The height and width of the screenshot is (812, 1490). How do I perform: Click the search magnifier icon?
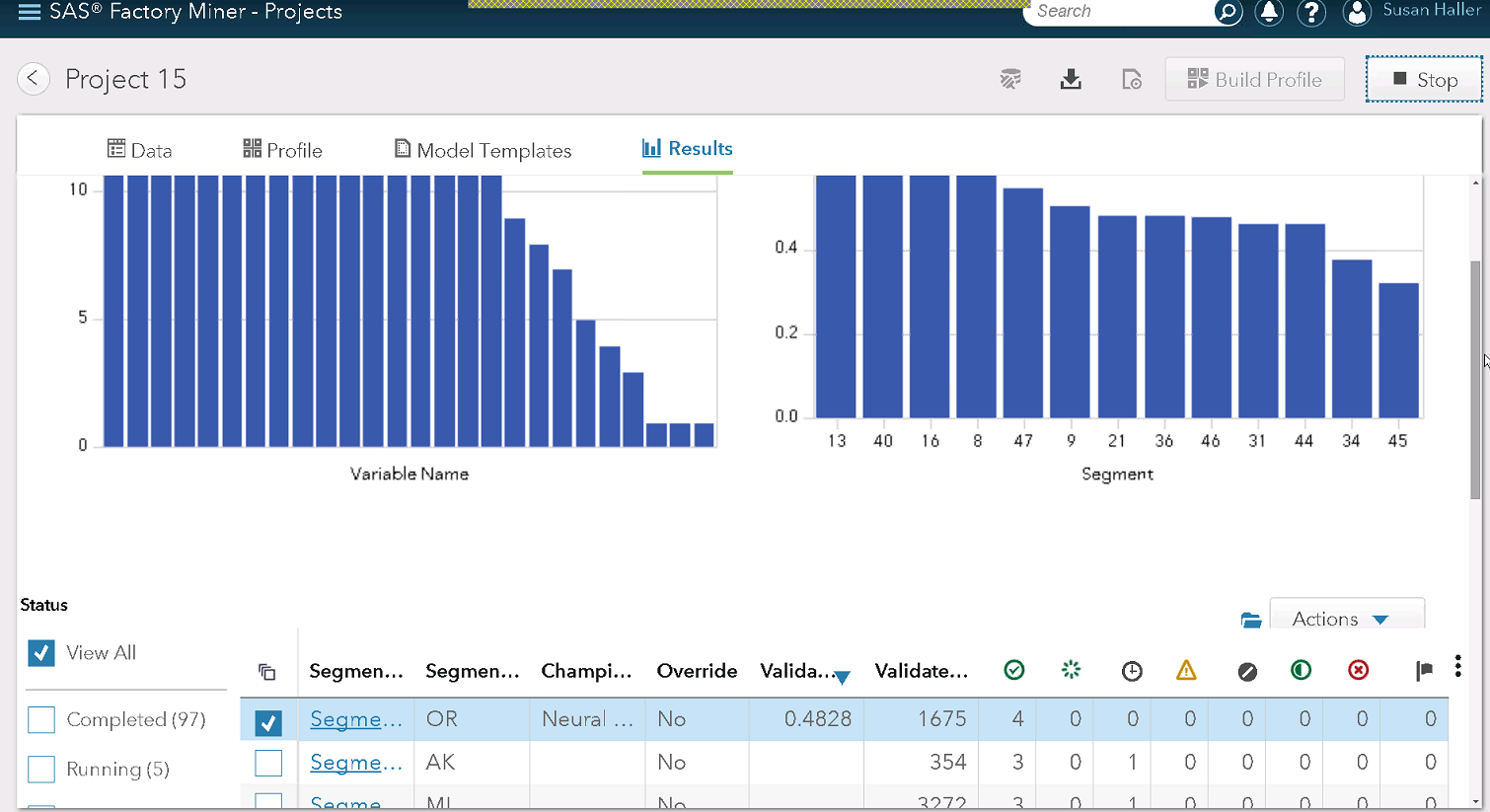tap(1228, 12)
